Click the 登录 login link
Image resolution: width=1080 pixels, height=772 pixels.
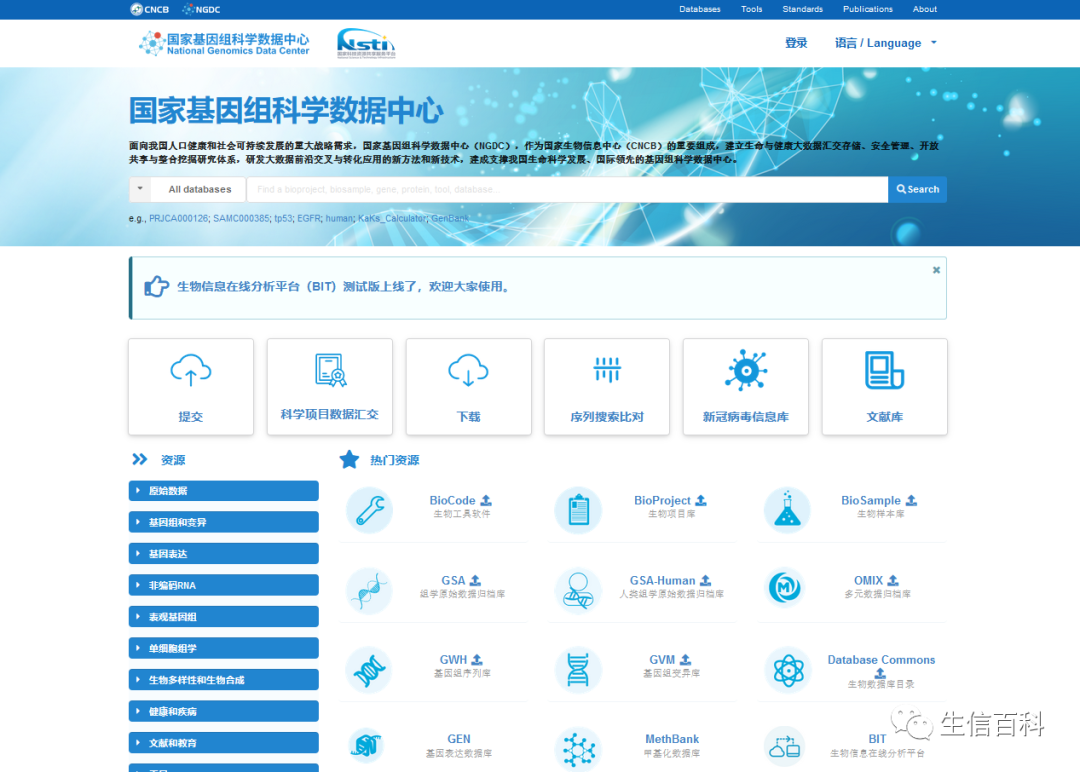pos(796,43)
